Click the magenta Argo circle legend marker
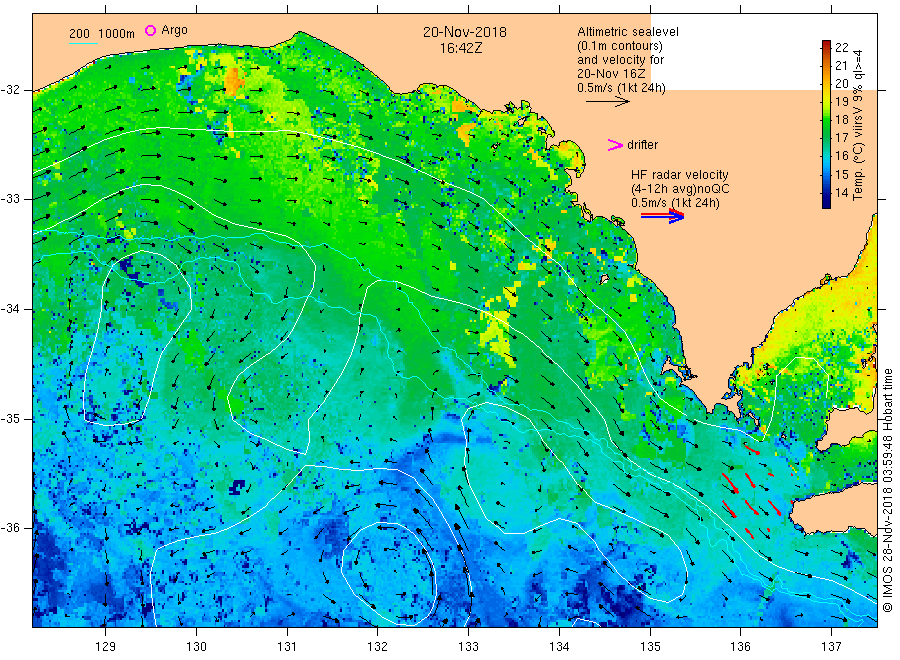 tap(150, 30)
